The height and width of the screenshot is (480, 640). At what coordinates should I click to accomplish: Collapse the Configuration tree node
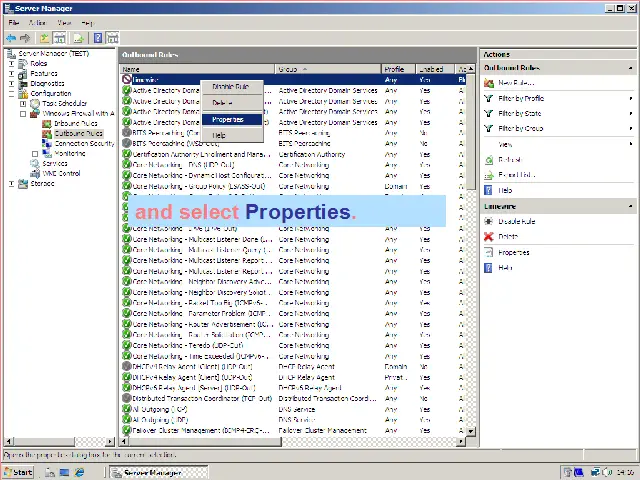point(11,94)
